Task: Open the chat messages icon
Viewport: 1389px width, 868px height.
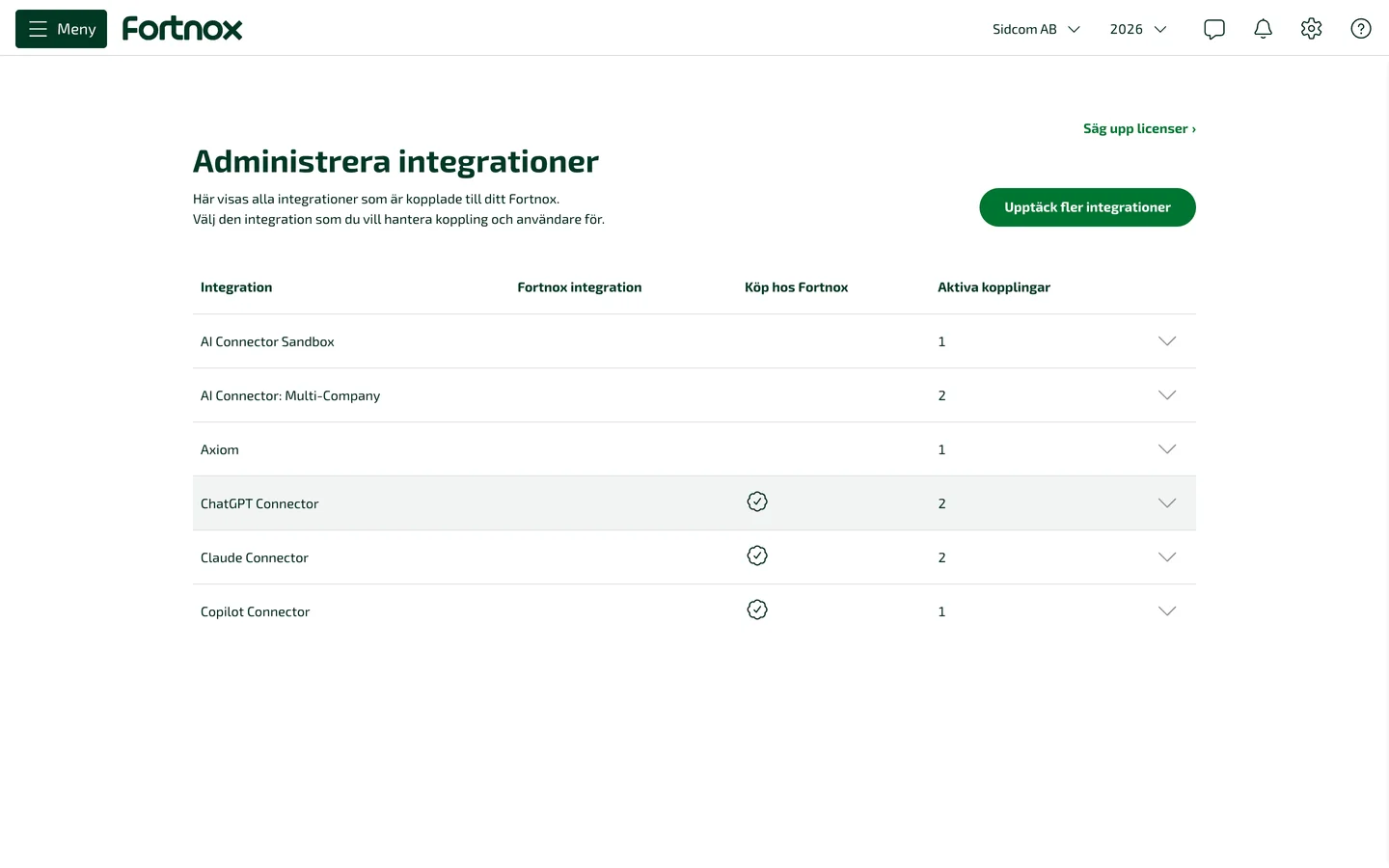Action: pyautogui.click(x=1214, y=29)
